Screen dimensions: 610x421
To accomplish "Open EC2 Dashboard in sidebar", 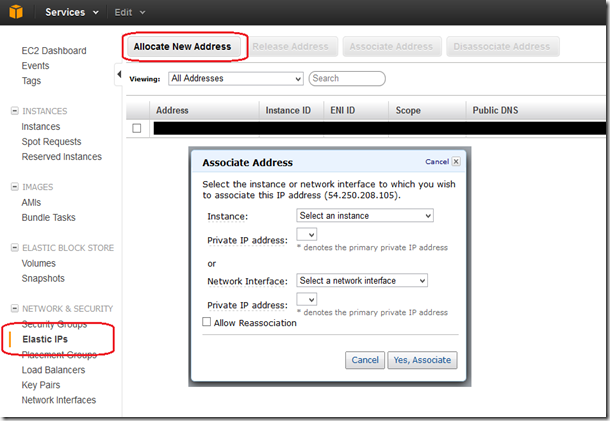I will tap(54, 51).
